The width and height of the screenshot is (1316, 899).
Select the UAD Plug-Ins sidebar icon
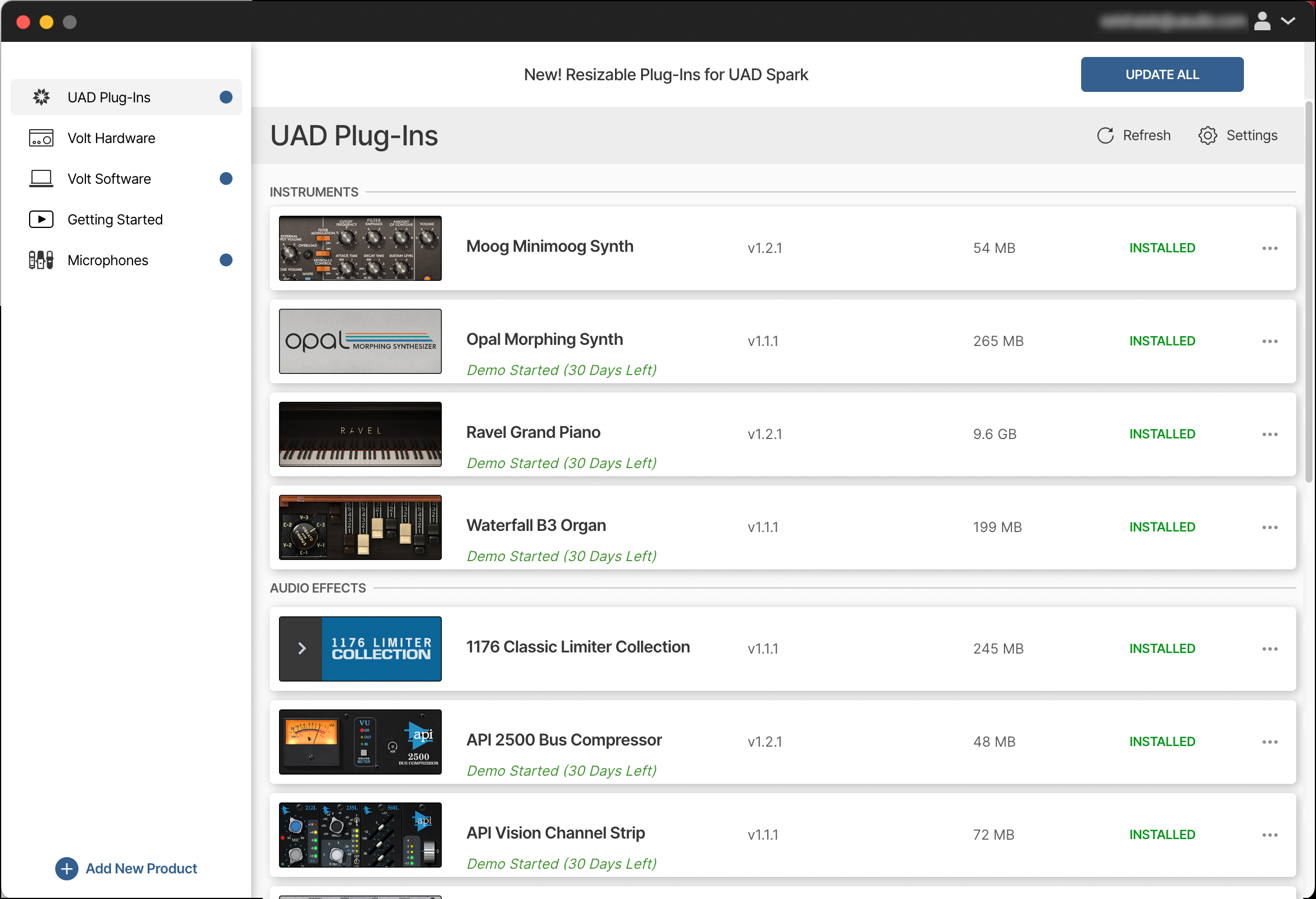tap(41, 97)
